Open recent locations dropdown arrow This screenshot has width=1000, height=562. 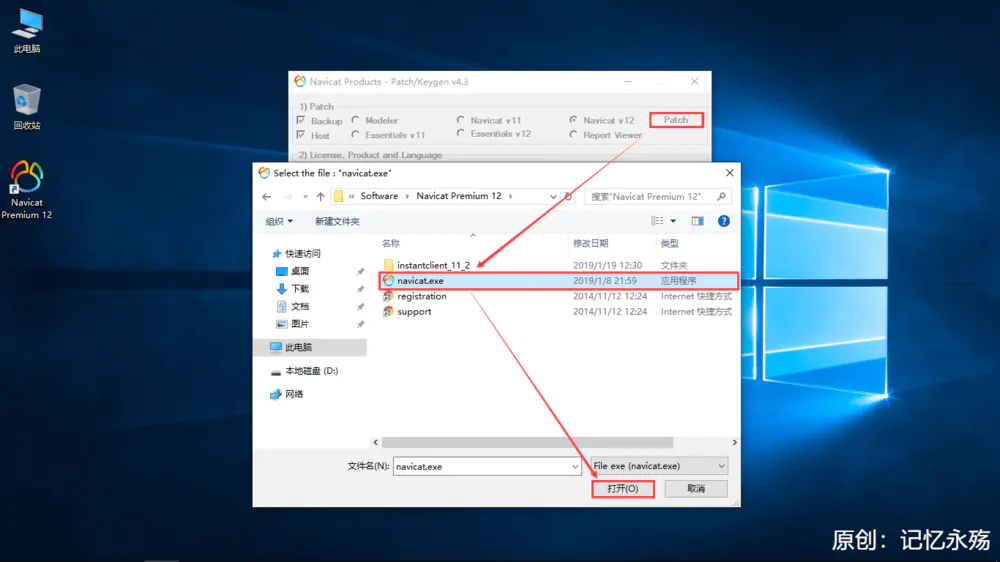[x=305, y=196]
